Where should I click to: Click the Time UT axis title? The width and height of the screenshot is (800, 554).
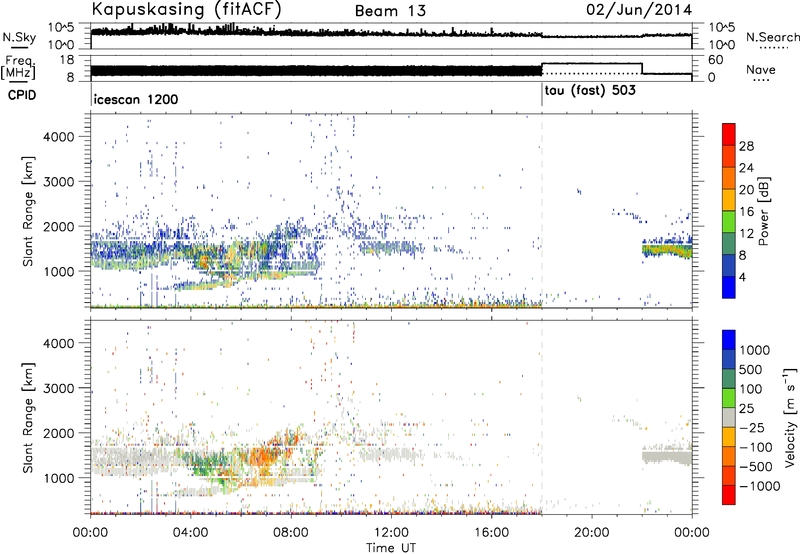point(391,548)
